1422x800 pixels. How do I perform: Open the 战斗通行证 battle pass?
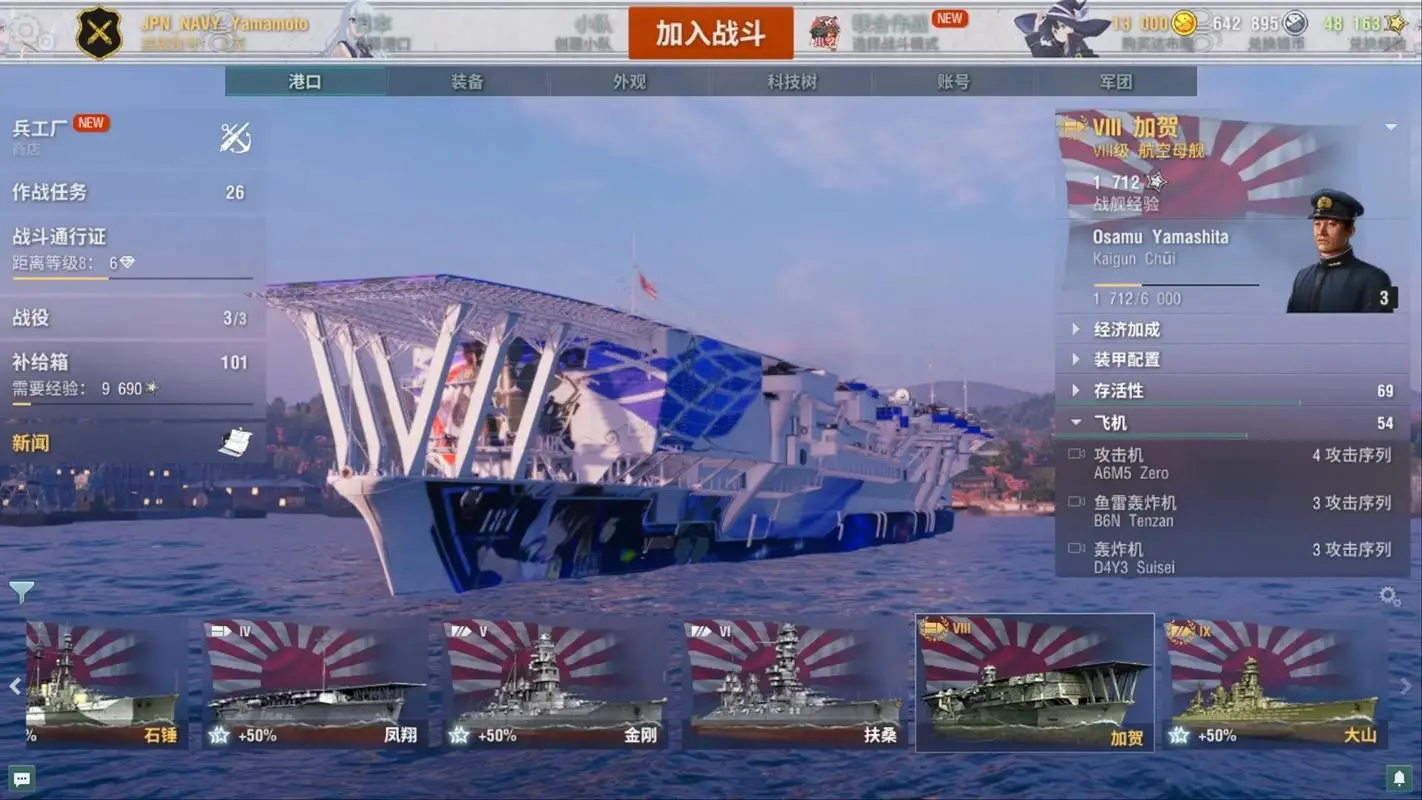[132, 250]
